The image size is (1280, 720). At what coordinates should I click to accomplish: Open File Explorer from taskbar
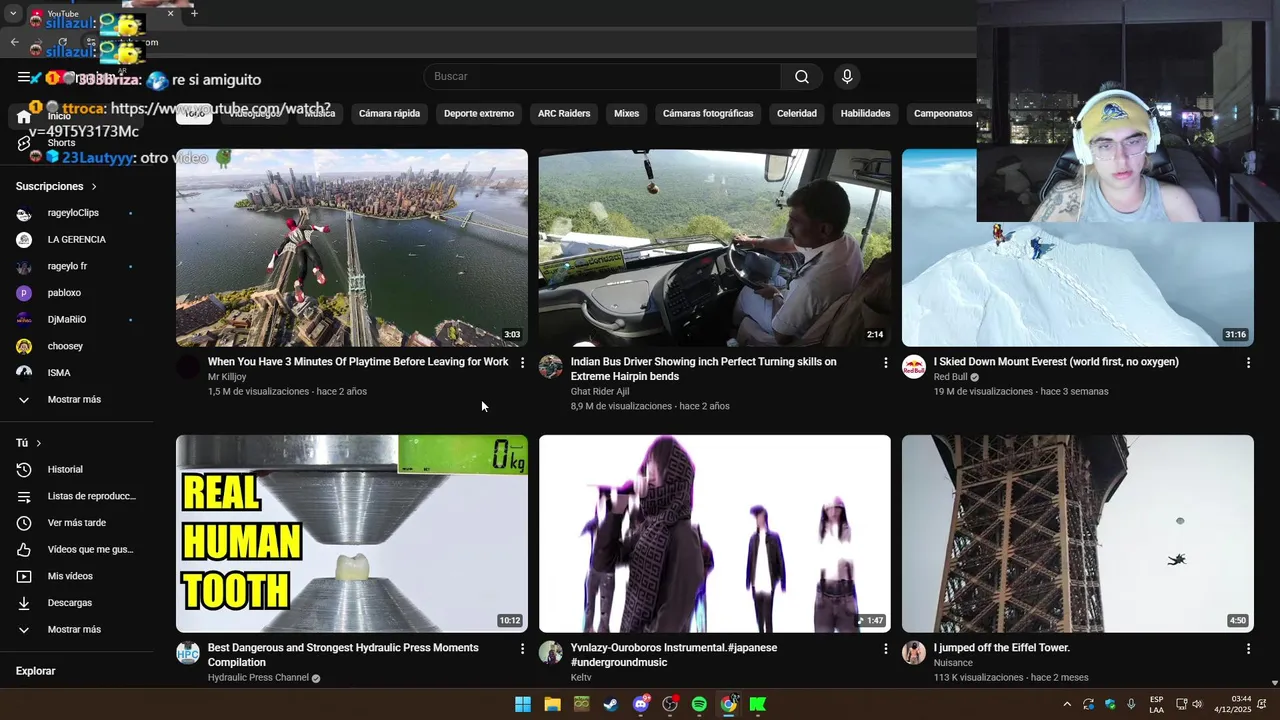[552, 704]
